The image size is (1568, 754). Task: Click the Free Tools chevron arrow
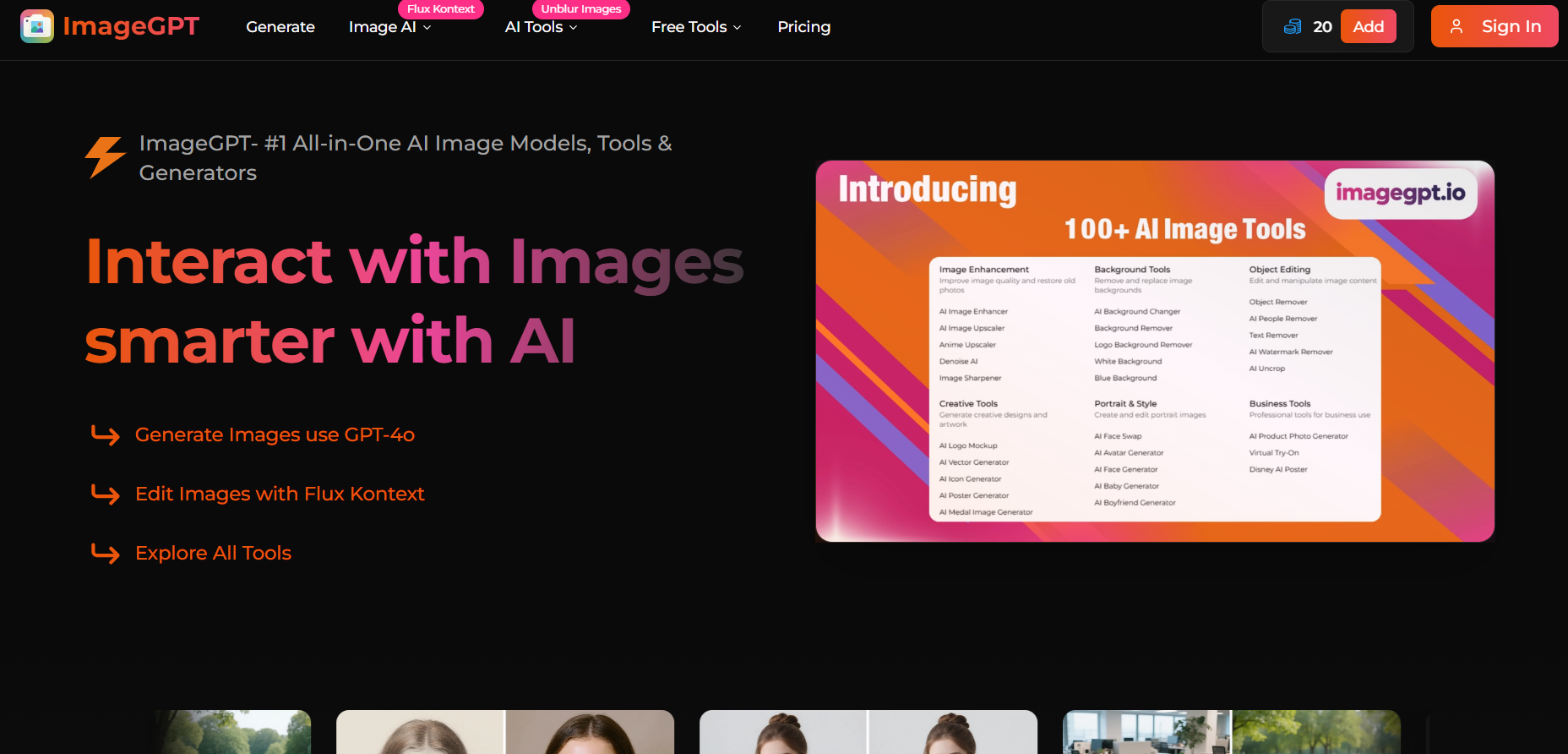tap(737, 28)
